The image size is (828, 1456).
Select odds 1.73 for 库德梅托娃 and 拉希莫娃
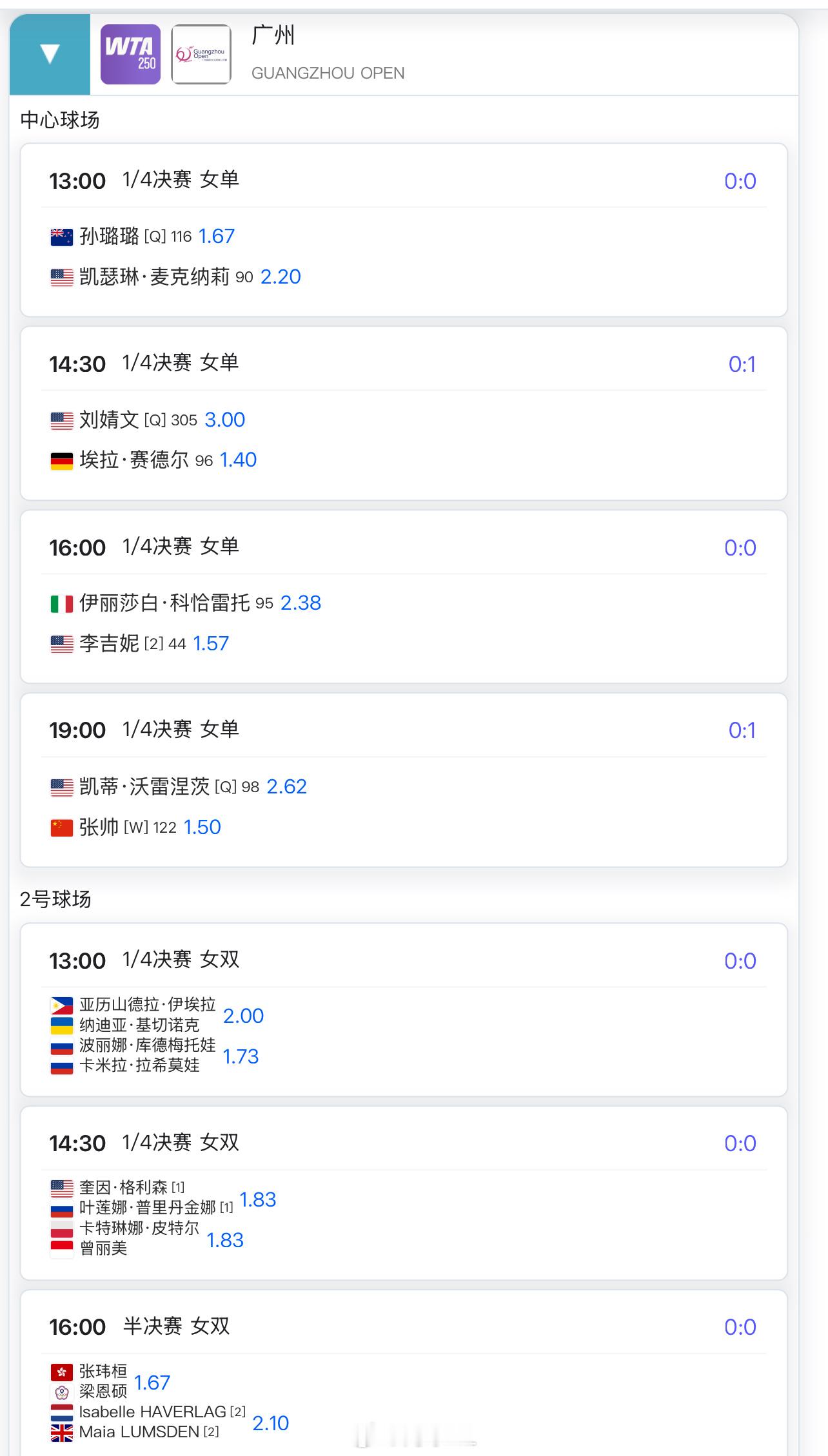click(241, 1056)
